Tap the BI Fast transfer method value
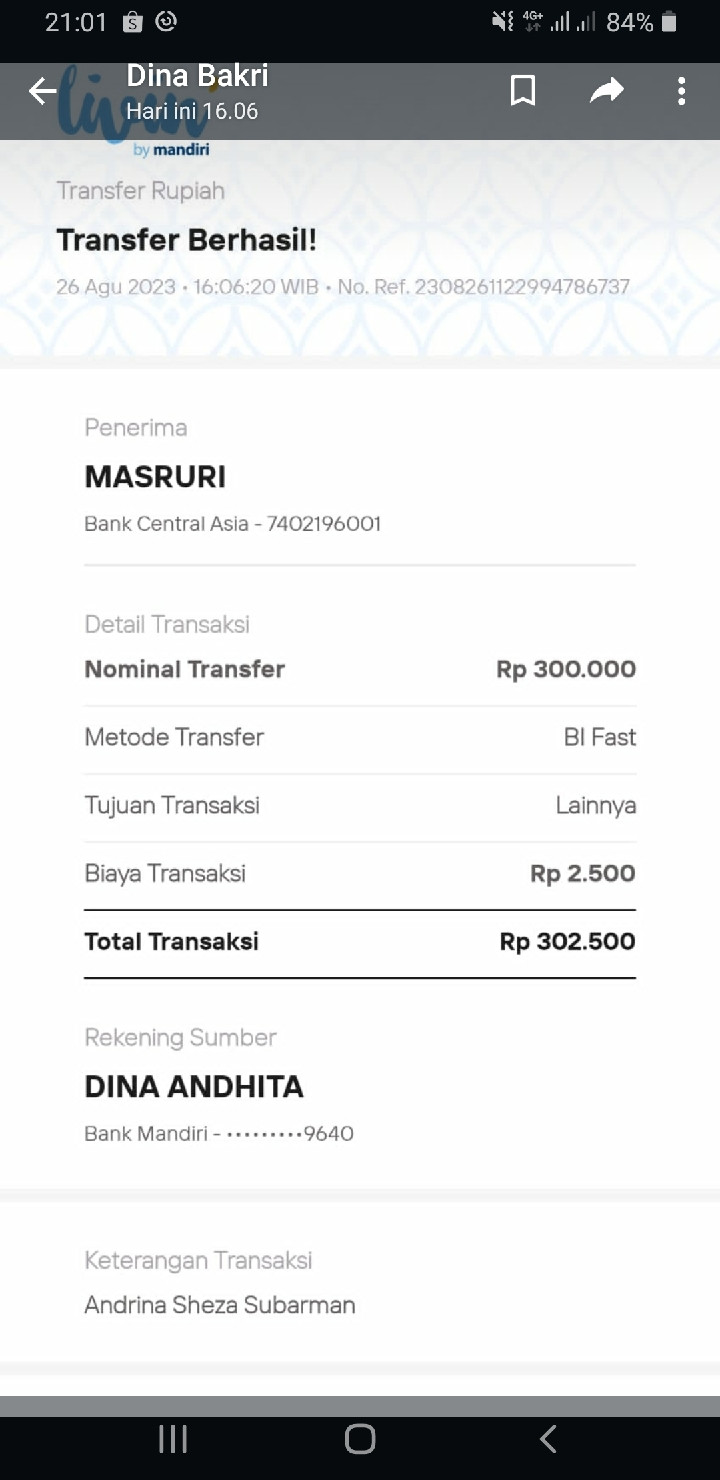The image size is (720, 1480). [599, 737]
